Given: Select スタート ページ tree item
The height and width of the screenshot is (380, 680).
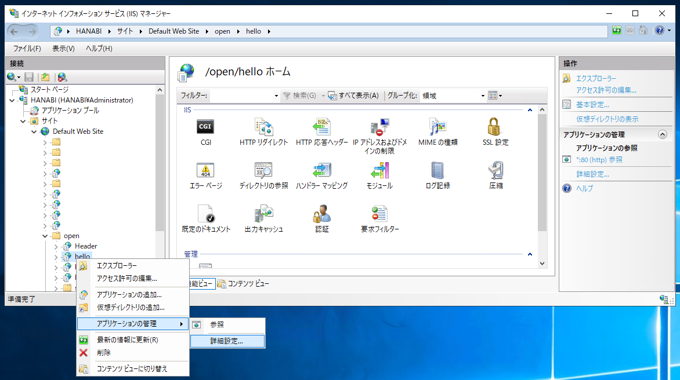Looking at the screenshot, I should tap(49, 89).
